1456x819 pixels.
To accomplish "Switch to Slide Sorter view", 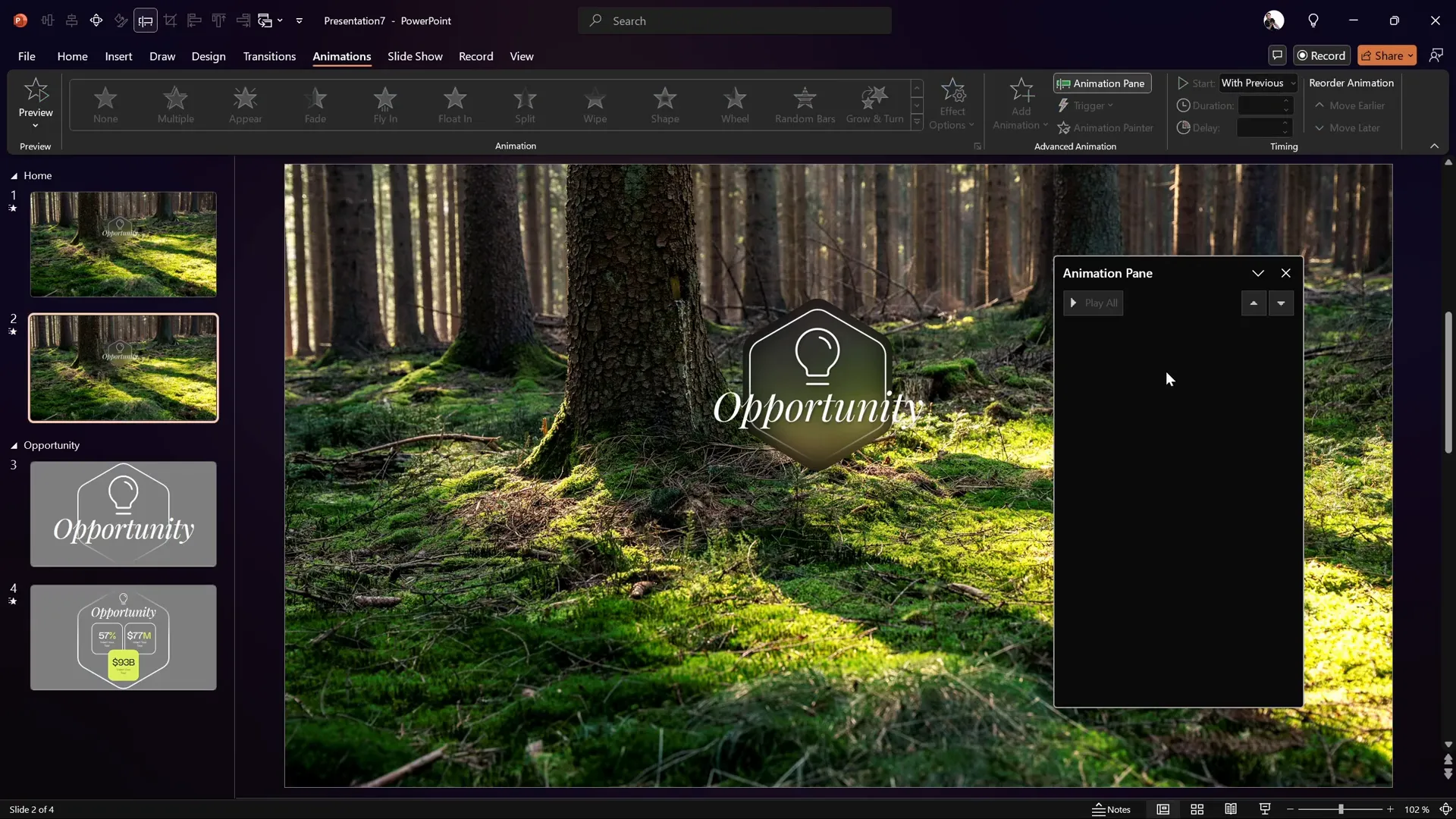I will coord(1197,809).
